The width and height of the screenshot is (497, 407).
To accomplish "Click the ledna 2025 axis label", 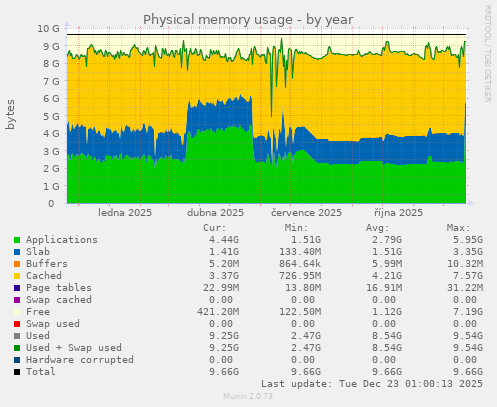I will 125,213.
